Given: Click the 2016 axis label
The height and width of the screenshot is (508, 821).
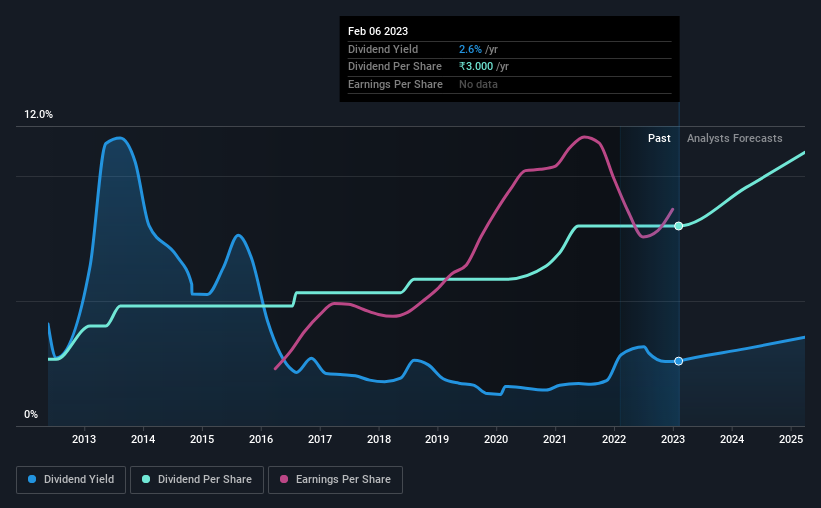Looking at the screenshot, I should coord(261,439).
